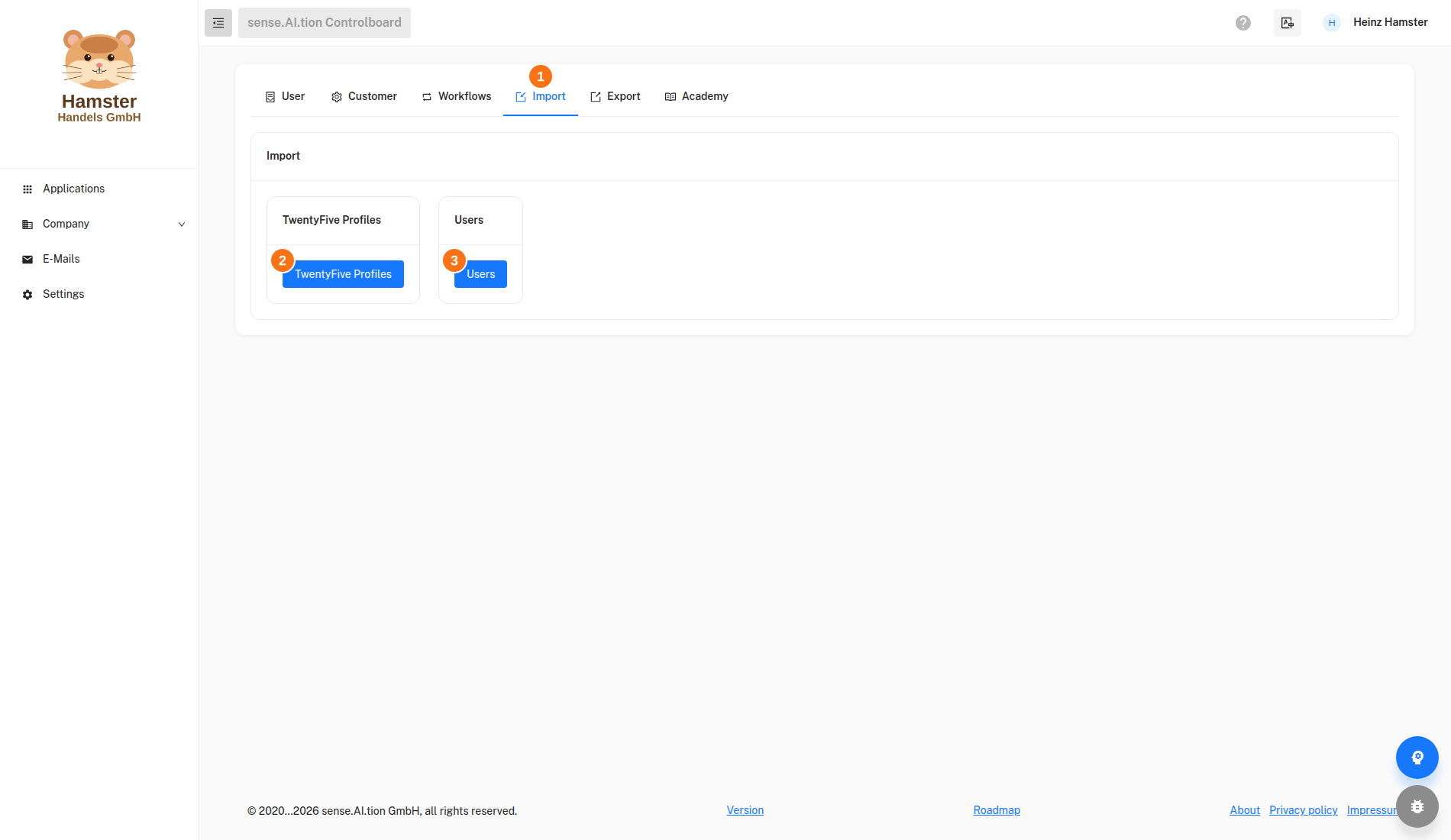The height and width of the screenshot is (840, 1451).
Task: Click the Applications grid icon
Action: pos(27,189)
